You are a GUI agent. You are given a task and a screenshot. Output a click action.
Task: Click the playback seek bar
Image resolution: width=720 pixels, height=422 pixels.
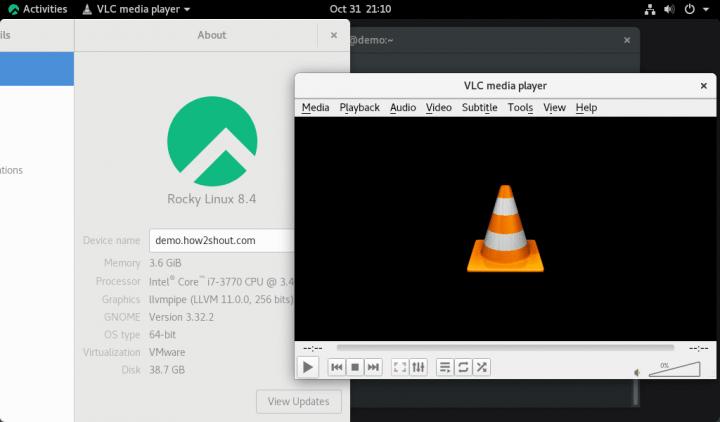505,348
